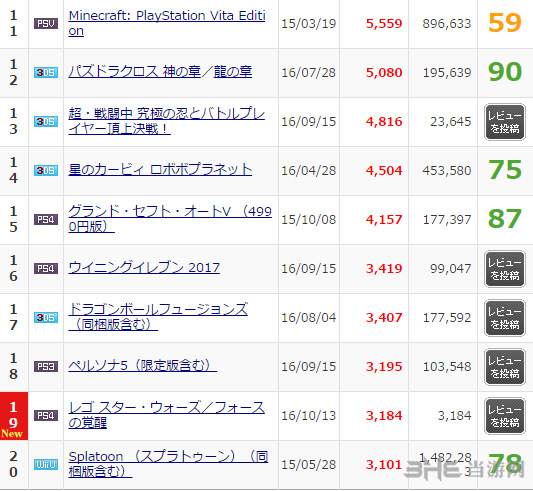Click the review score 75 for 星のカービィ
This screenshot has width=533, height=491.
505,170
